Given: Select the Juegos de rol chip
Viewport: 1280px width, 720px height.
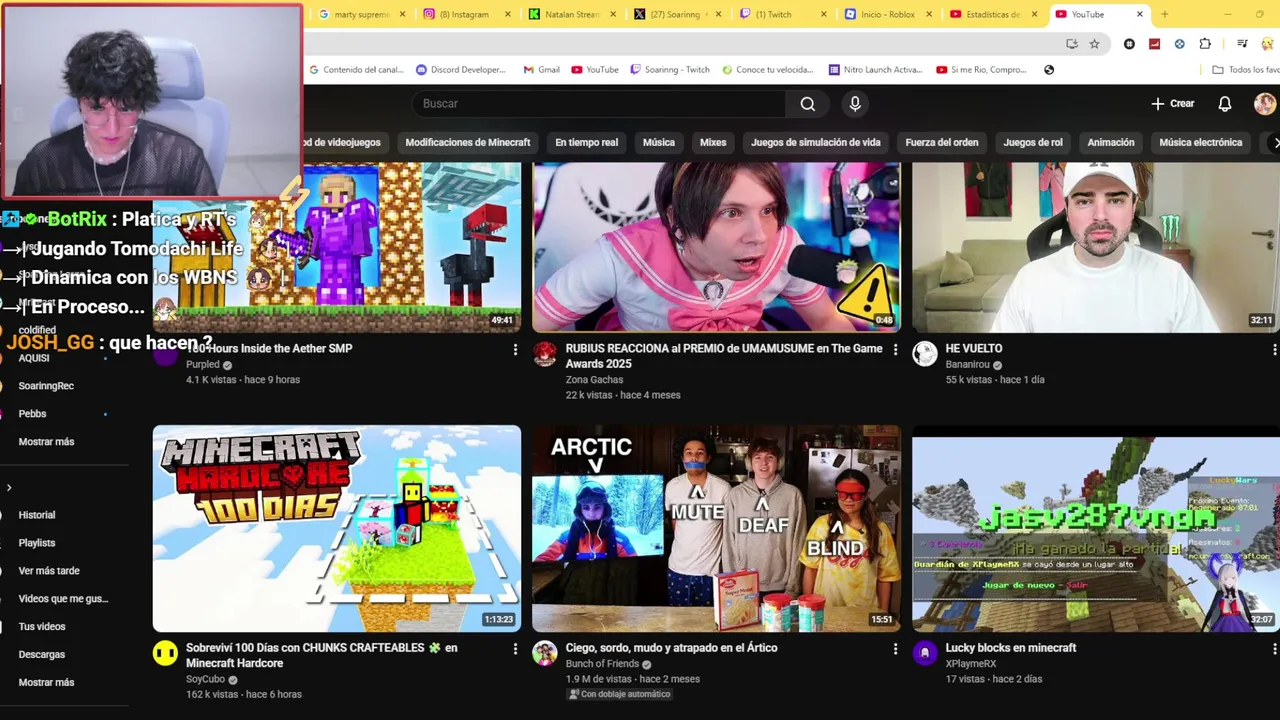Looking at the screenshot, I should [x=1033, y=142].
